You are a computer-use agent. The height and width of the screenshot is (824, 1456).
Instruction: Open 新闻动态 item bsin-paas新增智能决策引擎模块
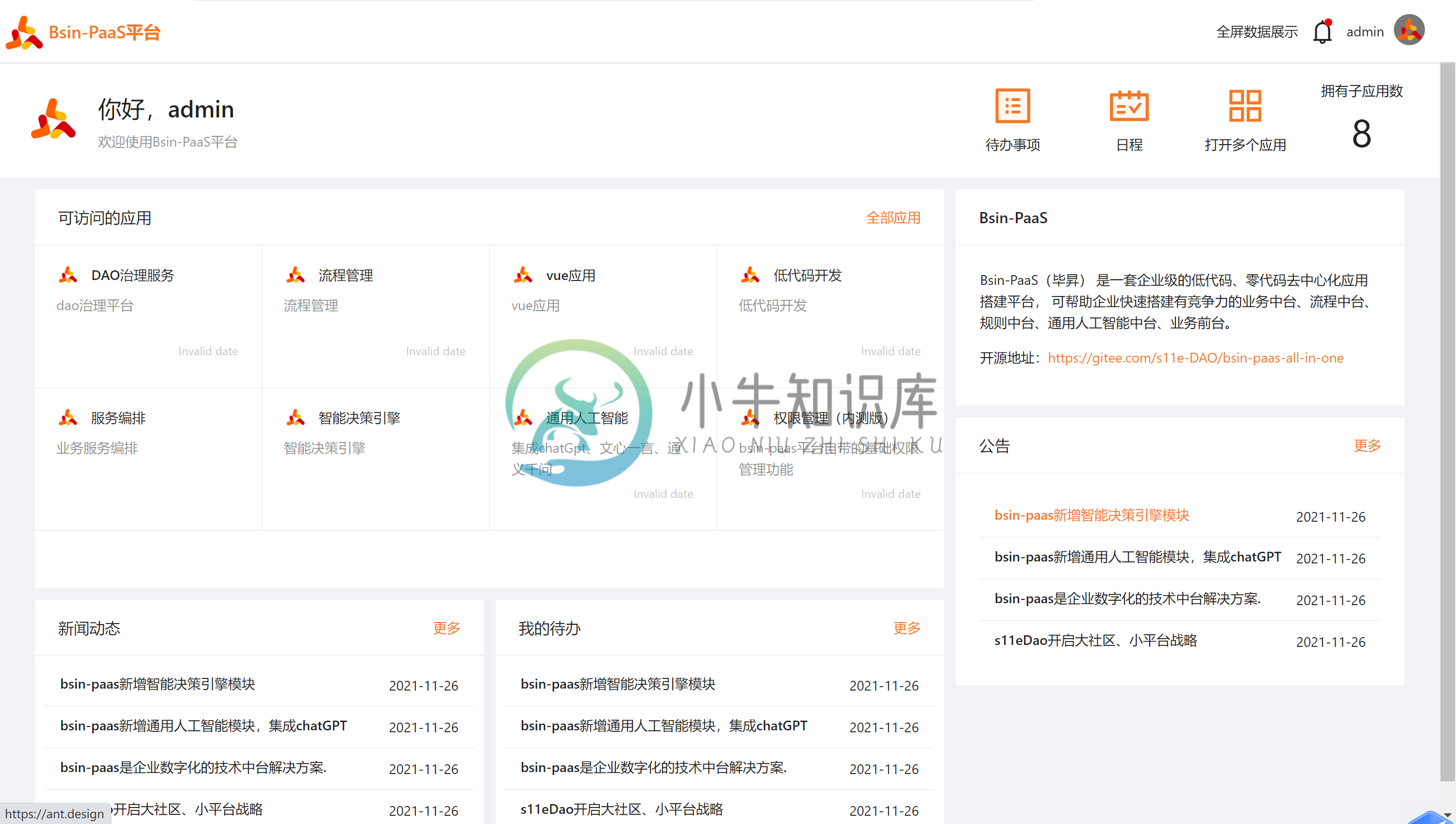click(157, 684)
